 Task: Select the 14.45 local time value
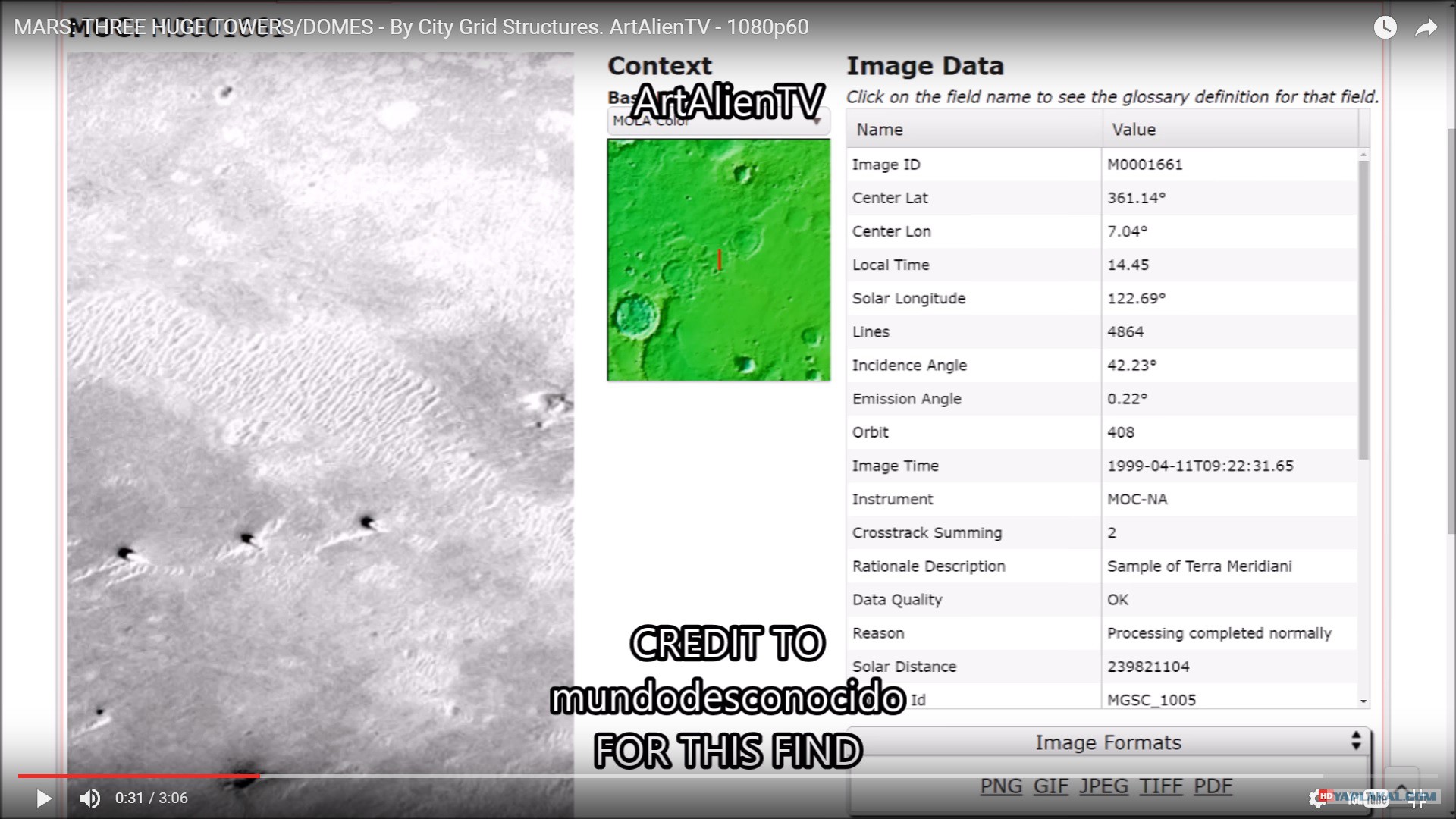pos(1128,265)
